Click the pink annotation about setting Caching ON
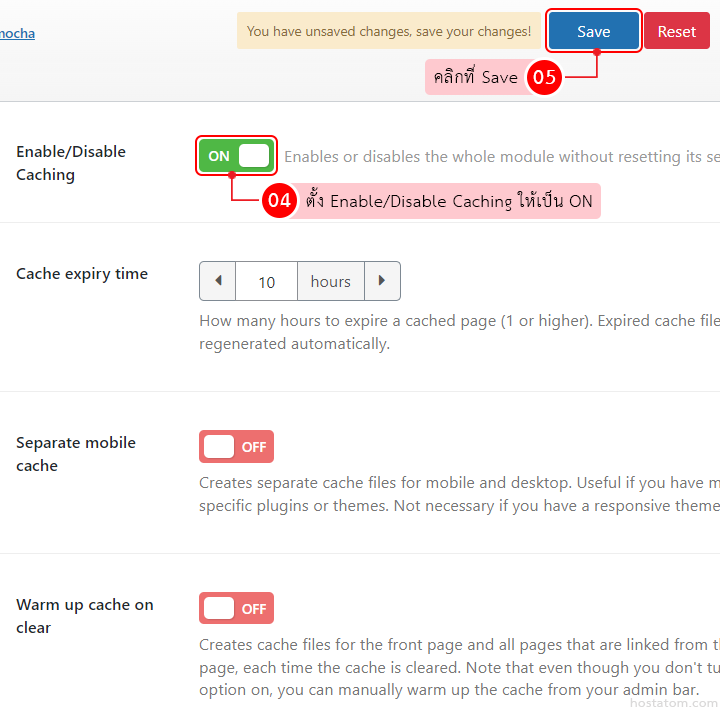 pyautogui.click(x=449, y=201)
